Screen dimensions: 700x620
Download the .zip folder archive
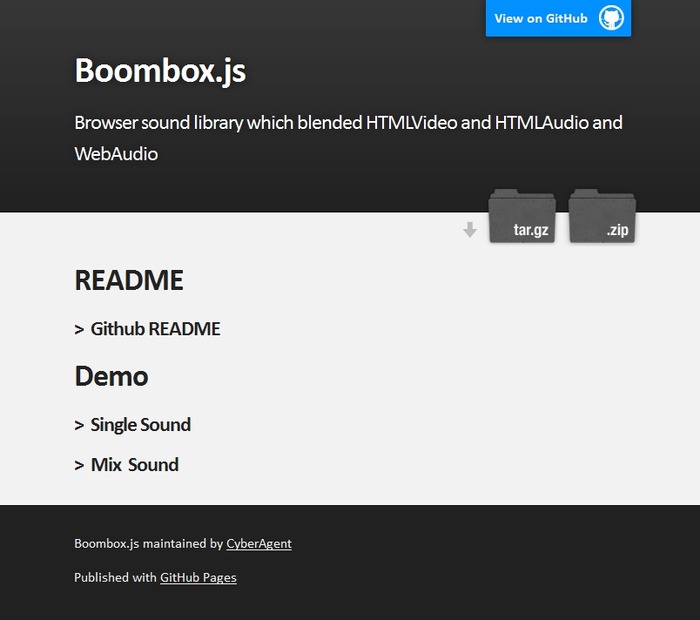coord(602,215)
